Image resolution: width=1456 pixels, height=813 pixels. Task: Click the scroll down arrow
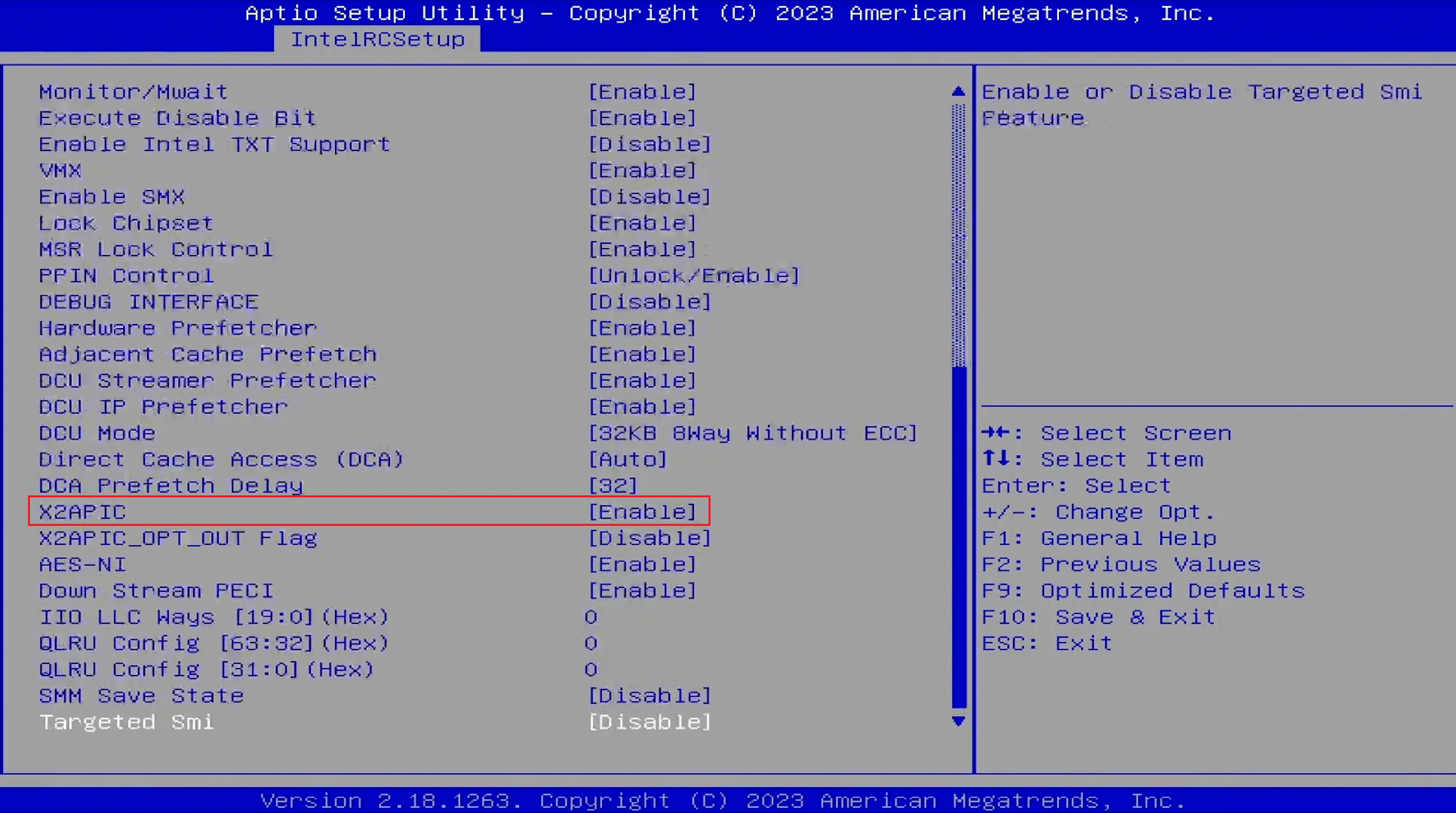coord(958,721)
